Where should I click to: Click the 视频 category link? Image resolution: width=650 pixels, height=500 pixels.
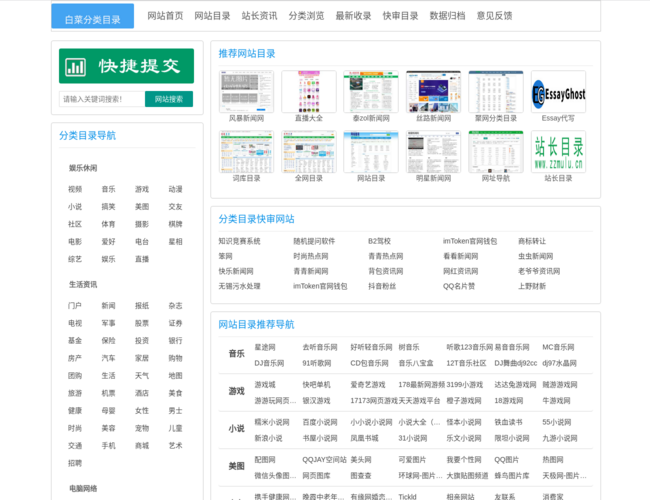(x=75, y=189)
